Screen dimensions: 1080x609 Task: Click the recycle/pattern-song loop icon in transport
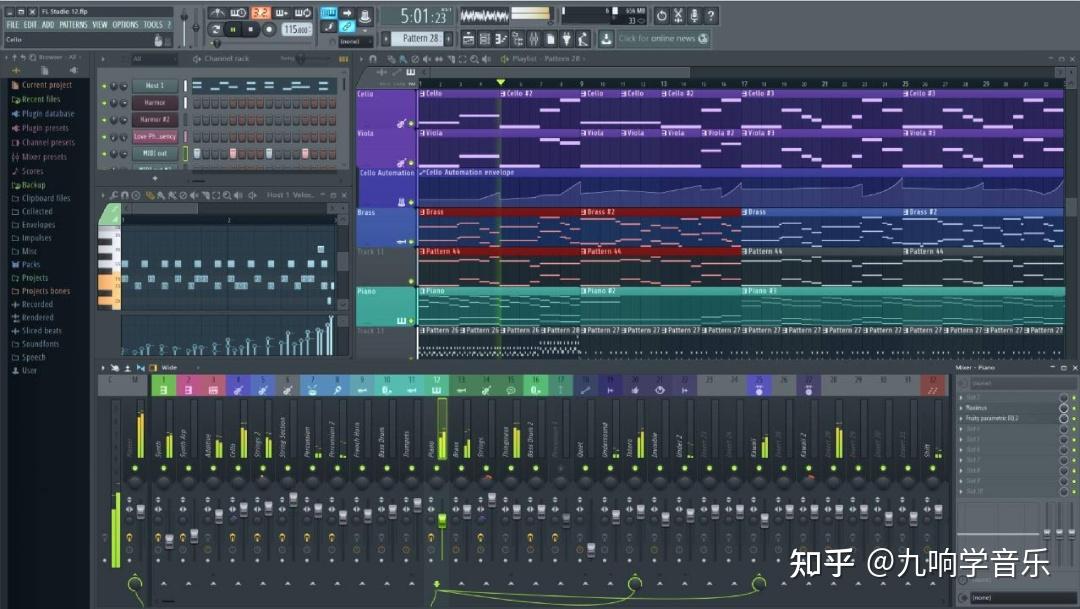click(214, 27)
